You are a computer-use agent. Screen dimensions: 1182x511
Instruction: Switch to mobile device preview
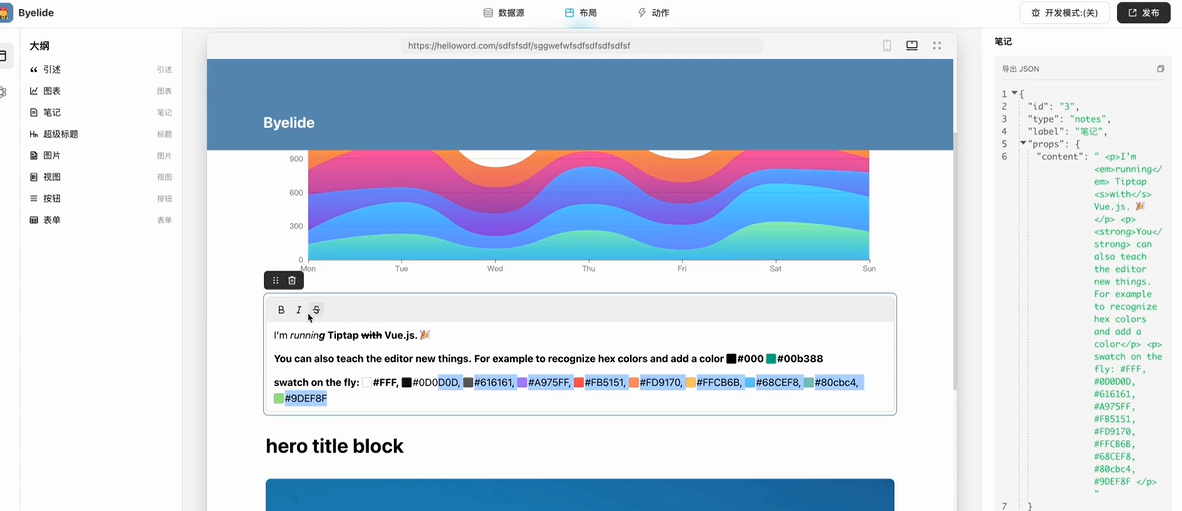pos(887,45)
